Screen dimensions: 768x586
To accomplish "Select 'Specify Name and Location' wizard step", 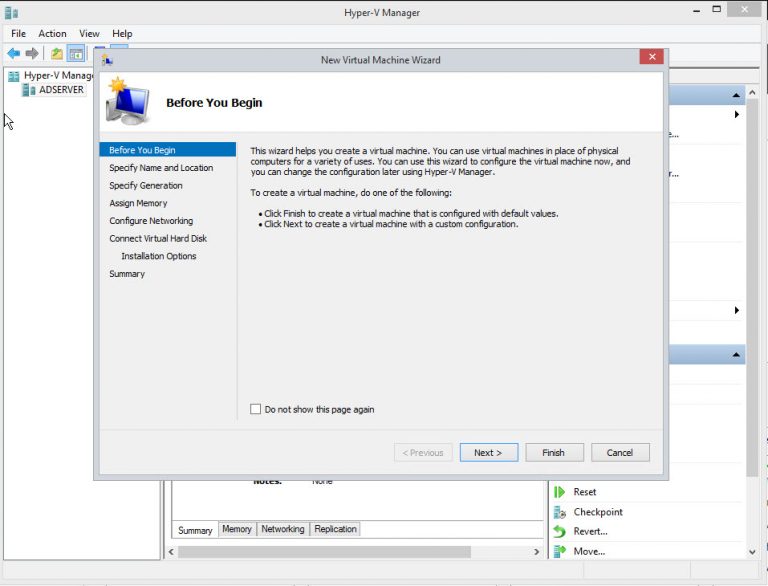I will click(x=161, y=168).
